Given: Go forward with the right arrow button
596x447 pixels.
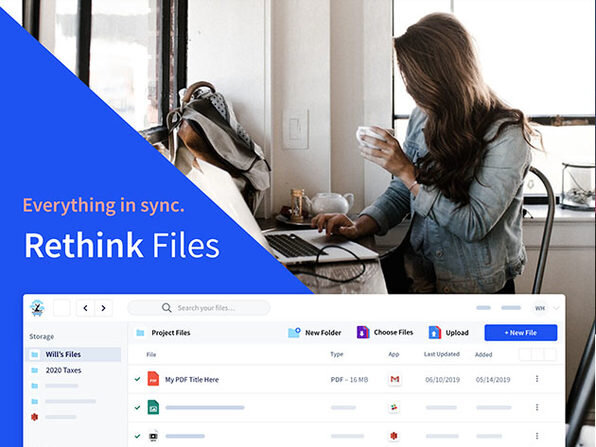Looking at the screenshot, I should point(103,308).
